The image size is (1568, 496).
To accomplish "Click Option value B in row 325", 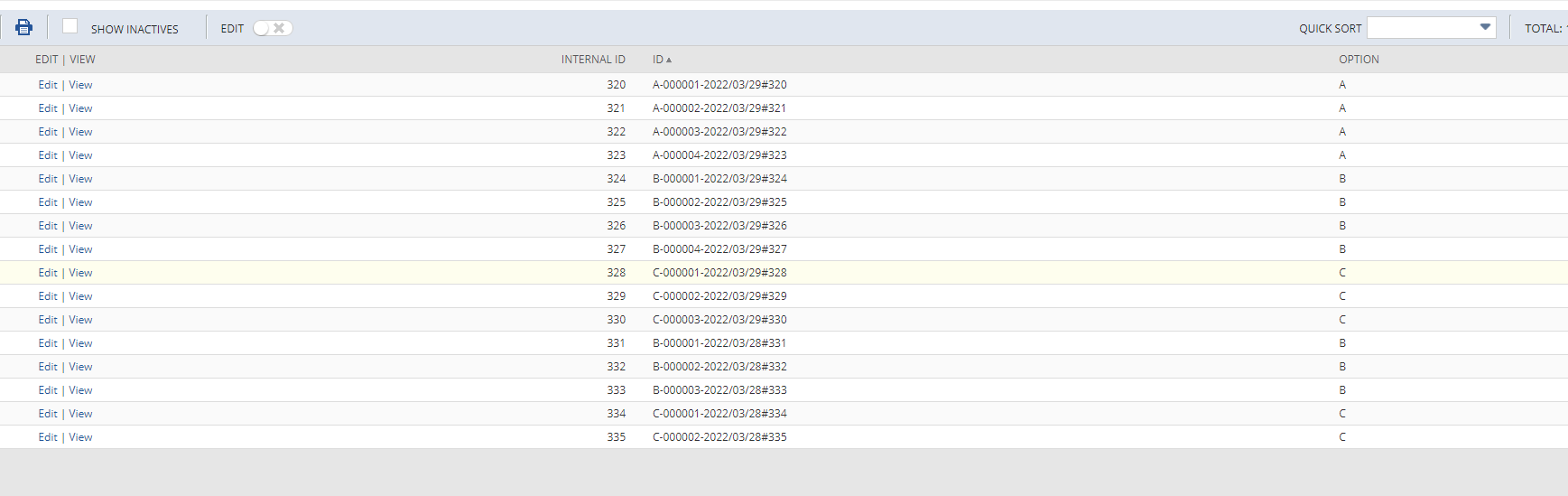I will click(x=1342, y=202).
